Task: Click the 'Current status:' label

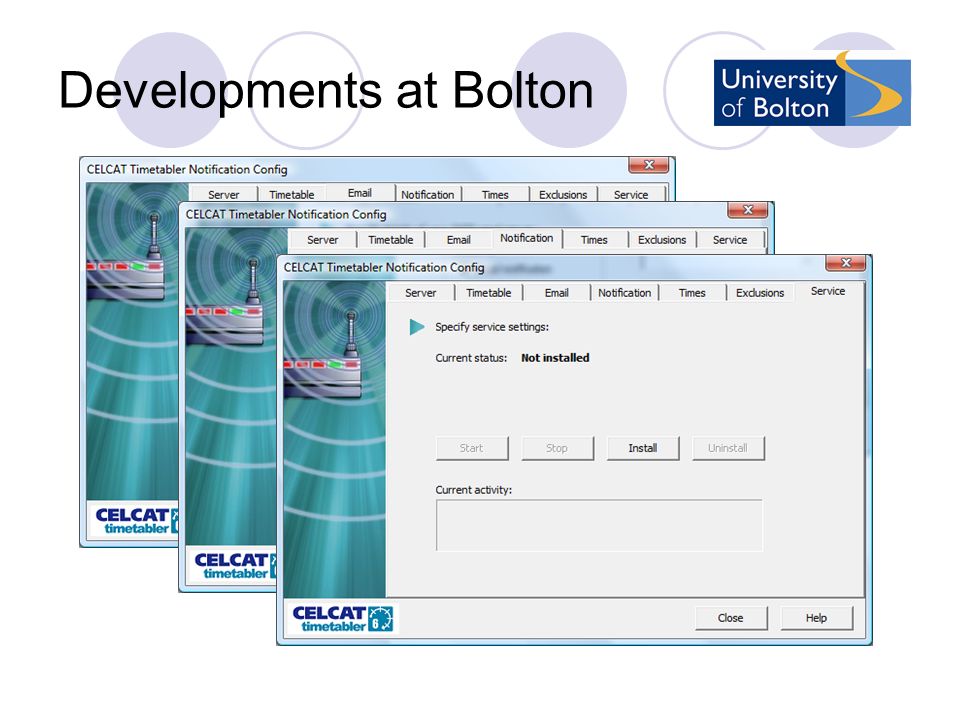Action: point(471,358)
